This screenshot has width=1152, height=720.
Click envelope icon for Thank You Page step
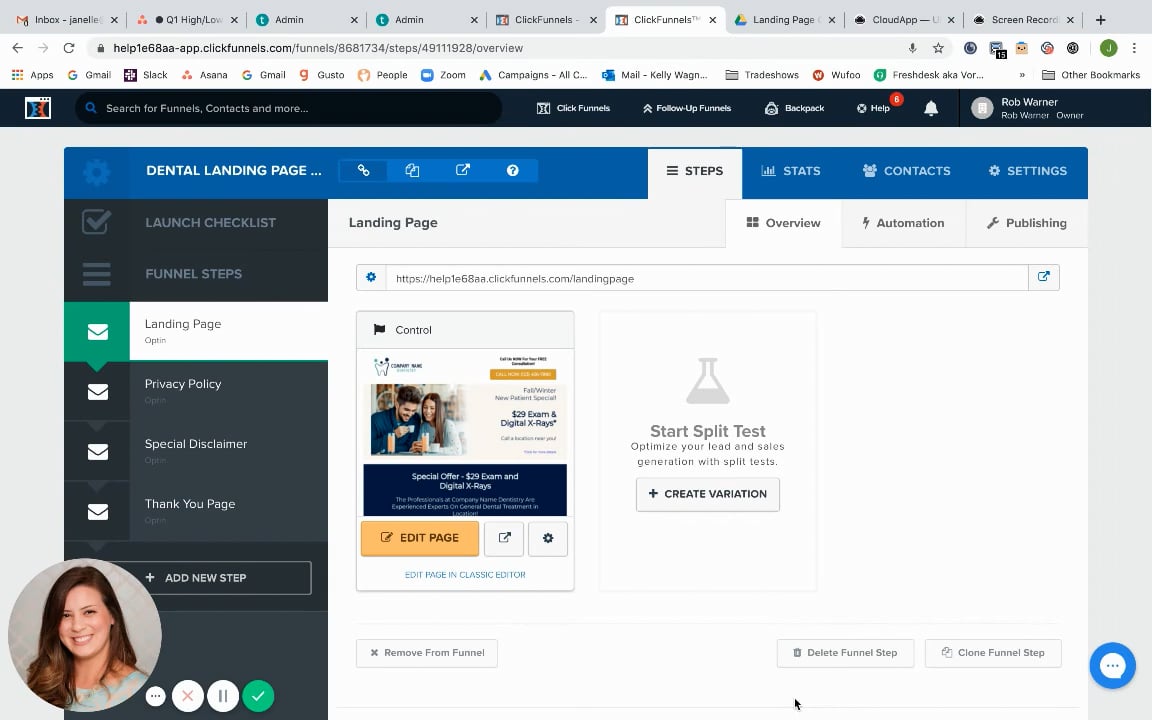pyautogui.click(x=97, y=511)
